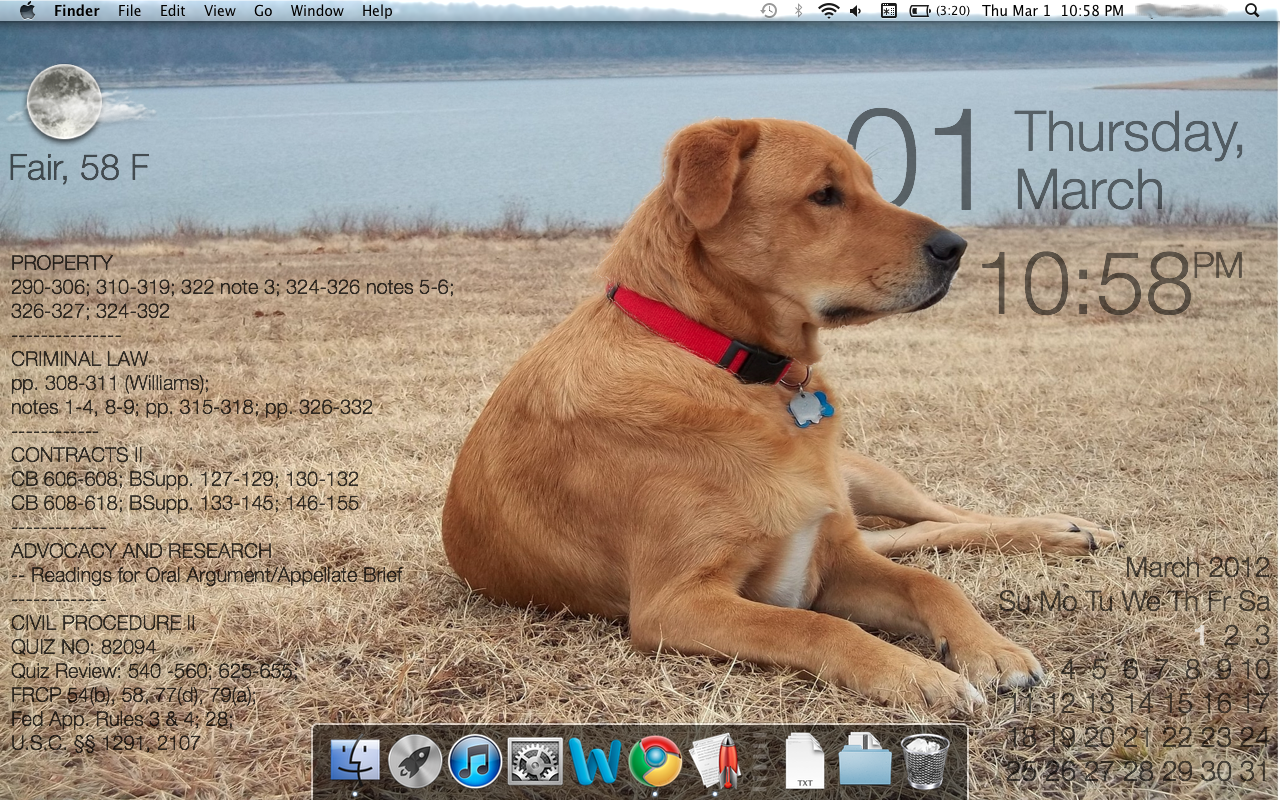
Task: Click the volume speaker icon
Action: click(856, 11)
